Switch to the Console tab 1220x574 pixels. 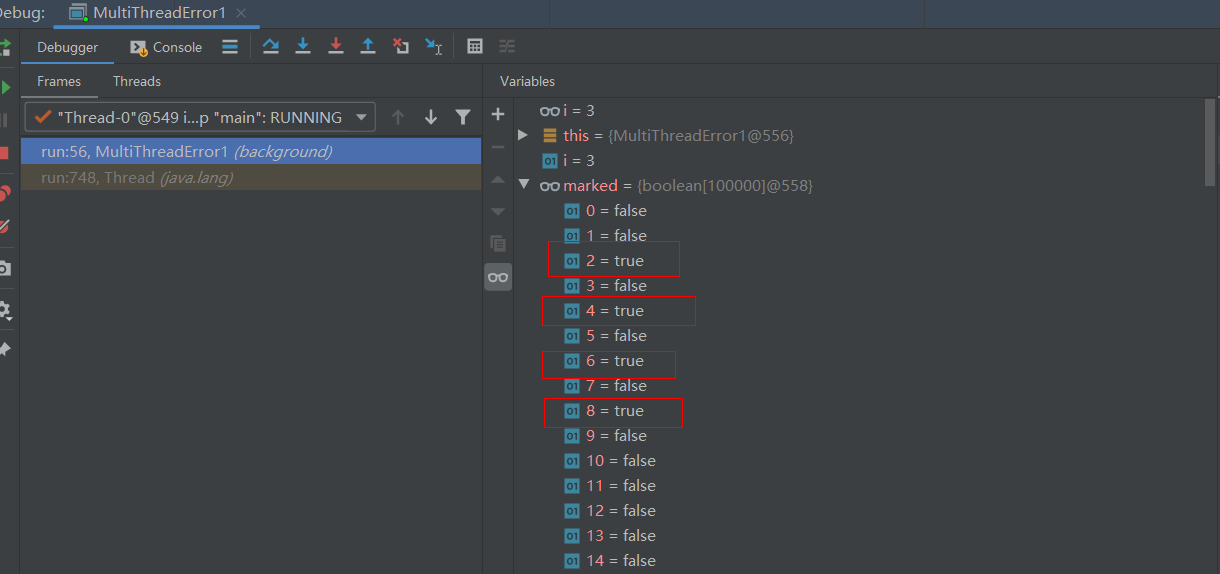tap(166, 47)
